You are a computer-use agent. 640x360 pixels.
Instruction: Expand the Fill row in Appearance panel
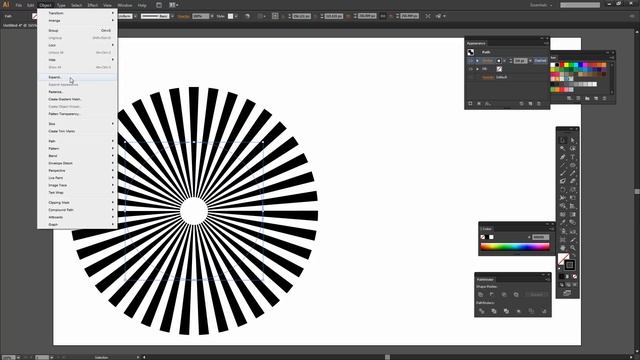coord(477,69)
